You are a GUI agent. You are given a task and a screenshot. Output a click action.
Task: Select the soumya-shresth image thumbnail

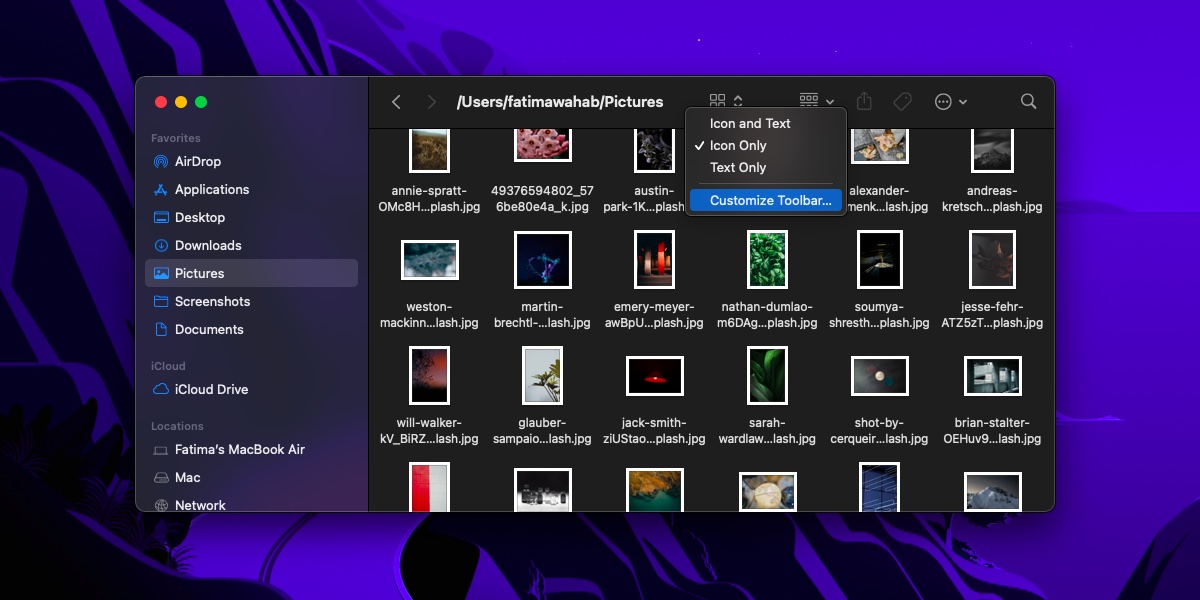pyautogui.click(x=879, y=260)
